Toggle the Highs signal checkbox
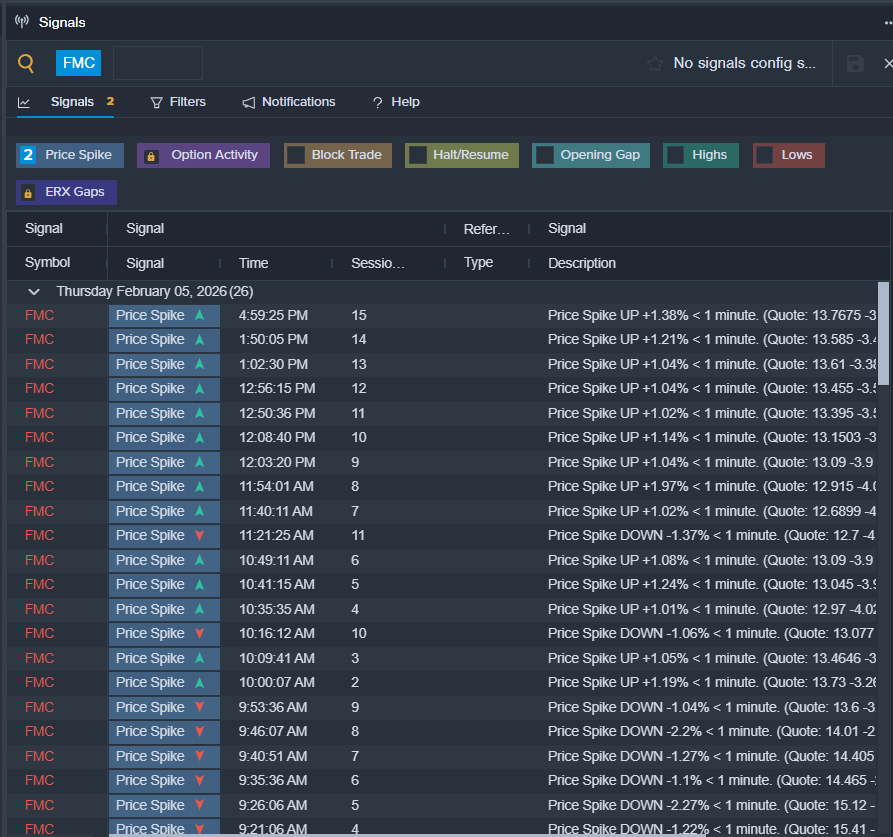 676,155
